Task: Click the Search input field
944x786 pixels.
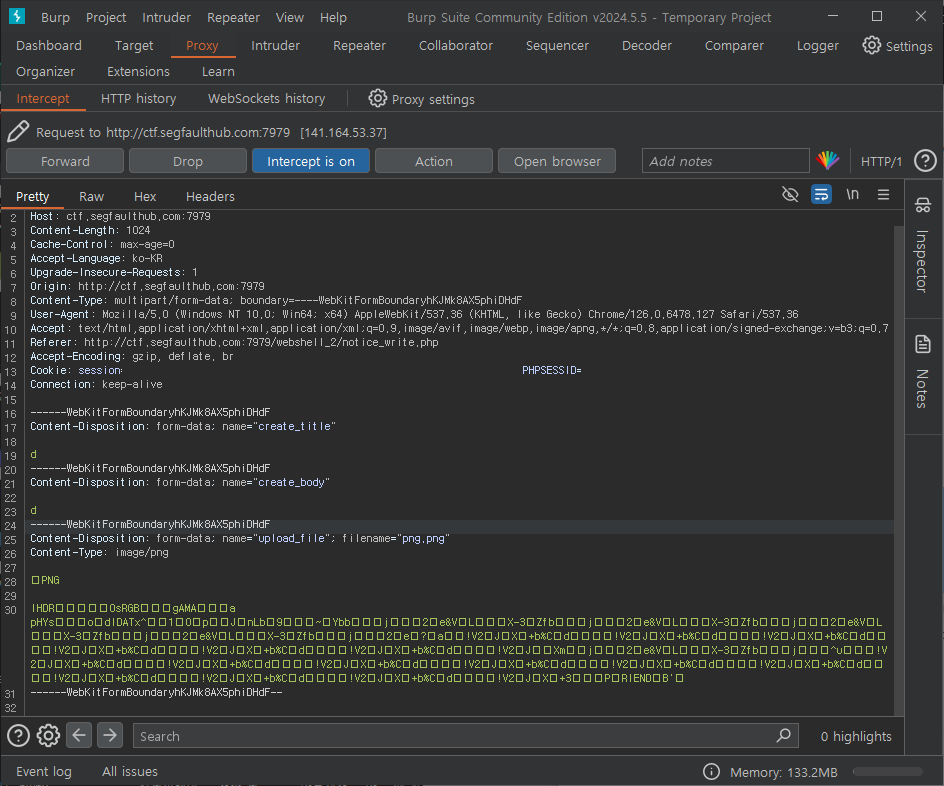Action: click(x=465, y=735)
